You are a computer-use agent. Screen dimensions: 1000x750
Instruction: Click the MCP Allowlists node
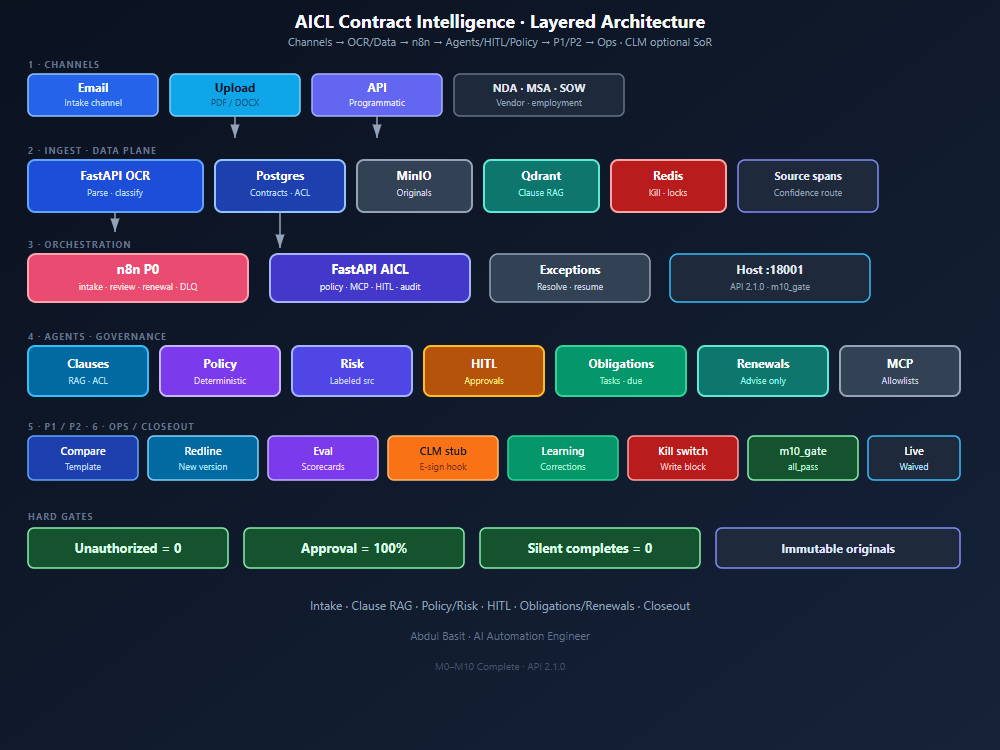900,371
